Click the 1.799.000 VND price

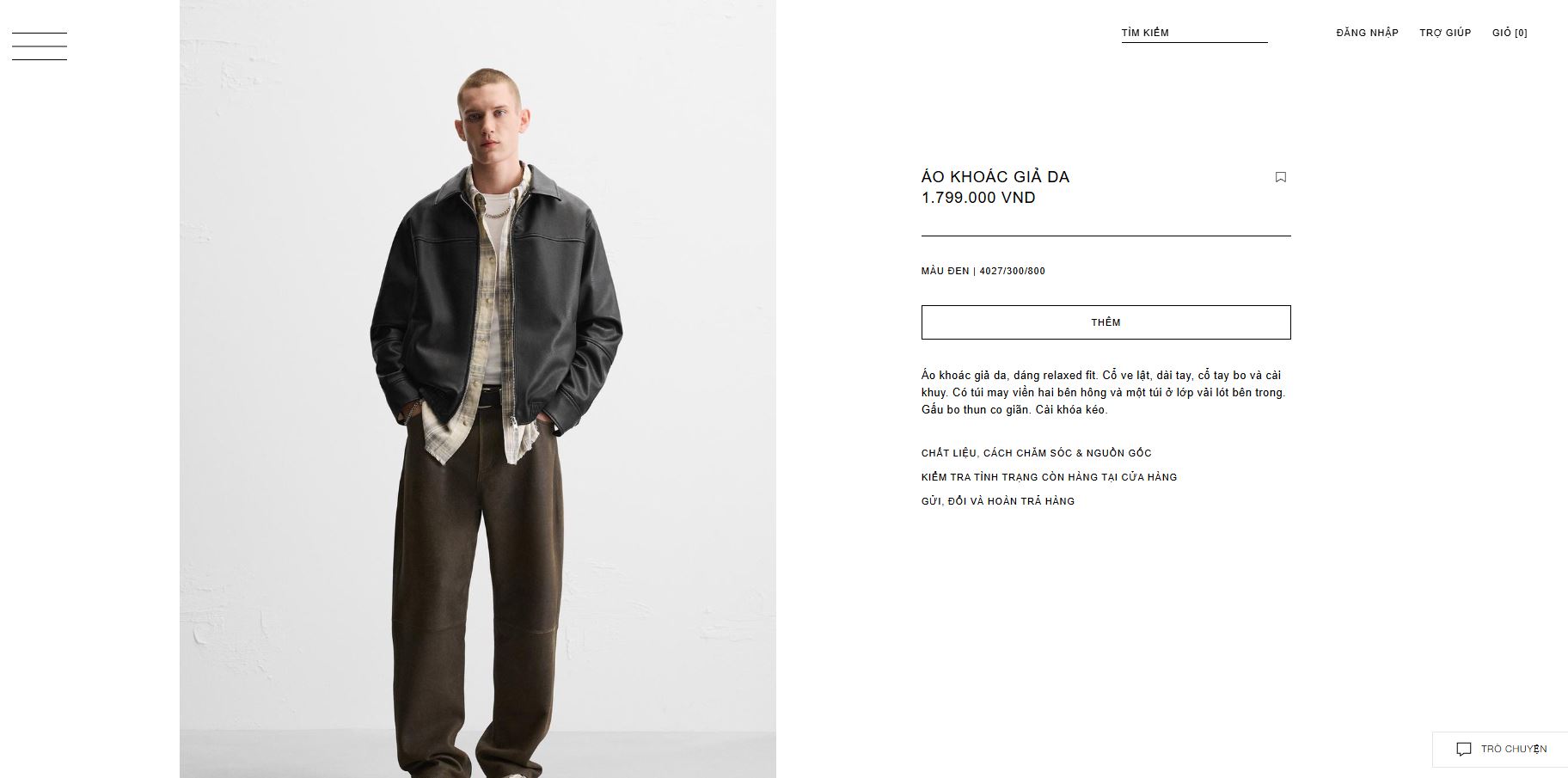978,198
